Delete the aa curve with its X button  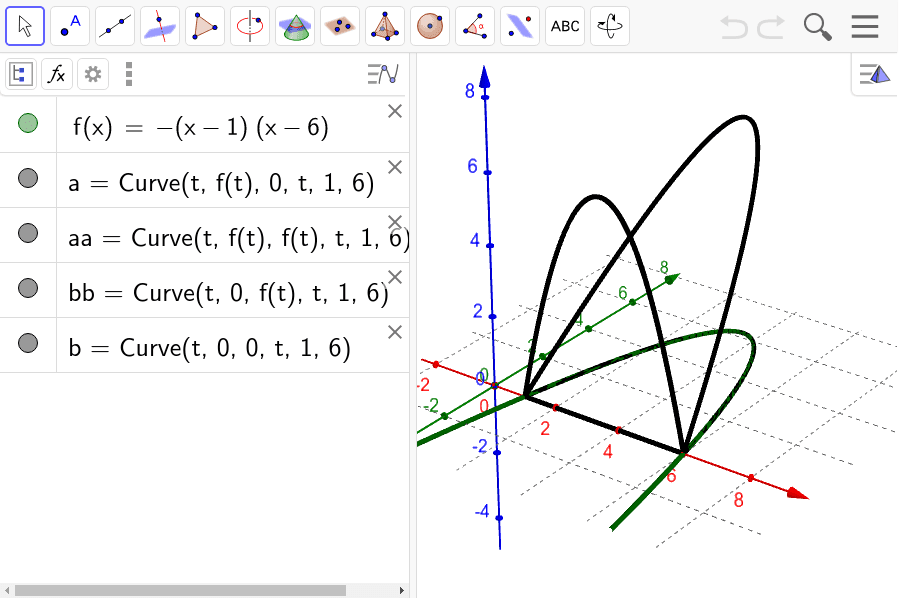click(x=395, y=221)
